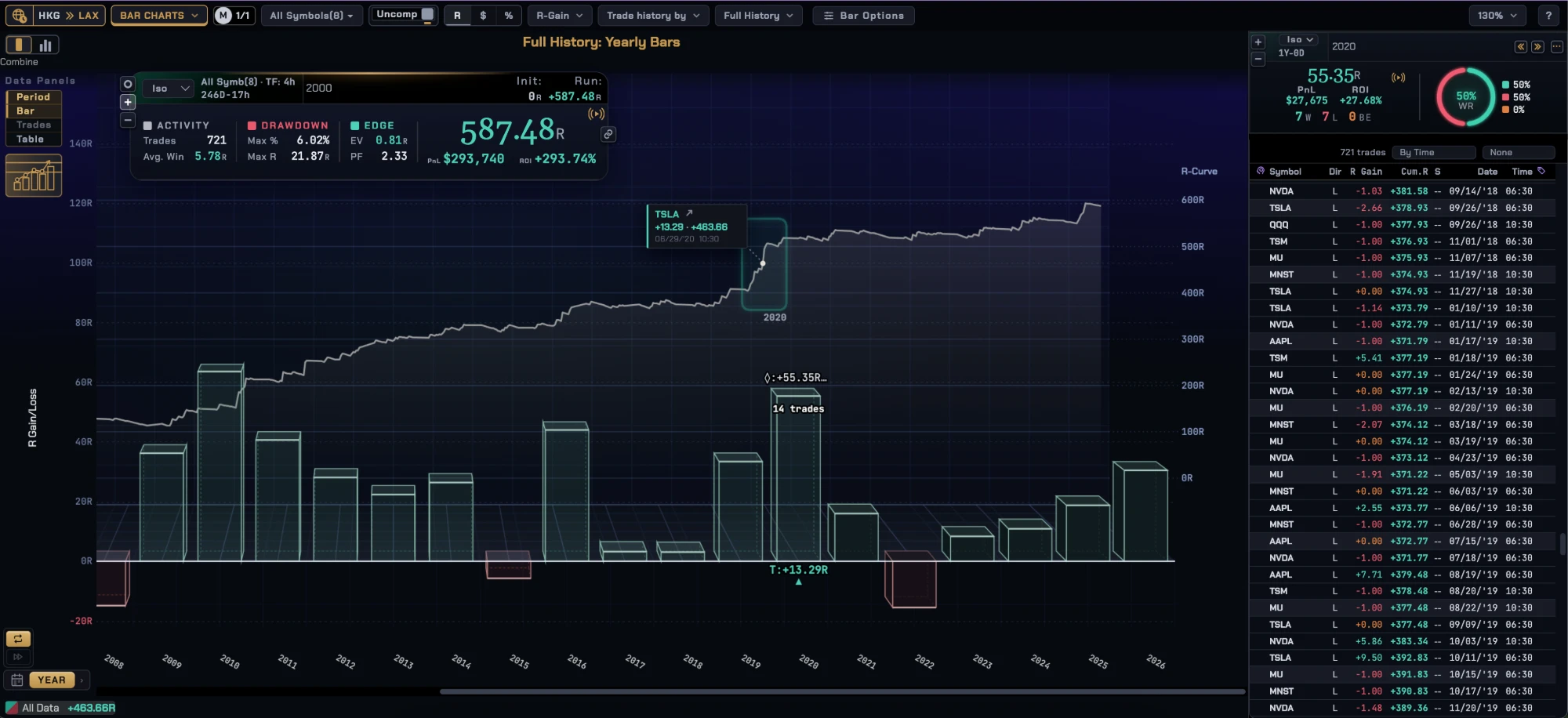Open the BAR CHARTS dropdown
The image size is (1568, 718).
coord(159,16)
